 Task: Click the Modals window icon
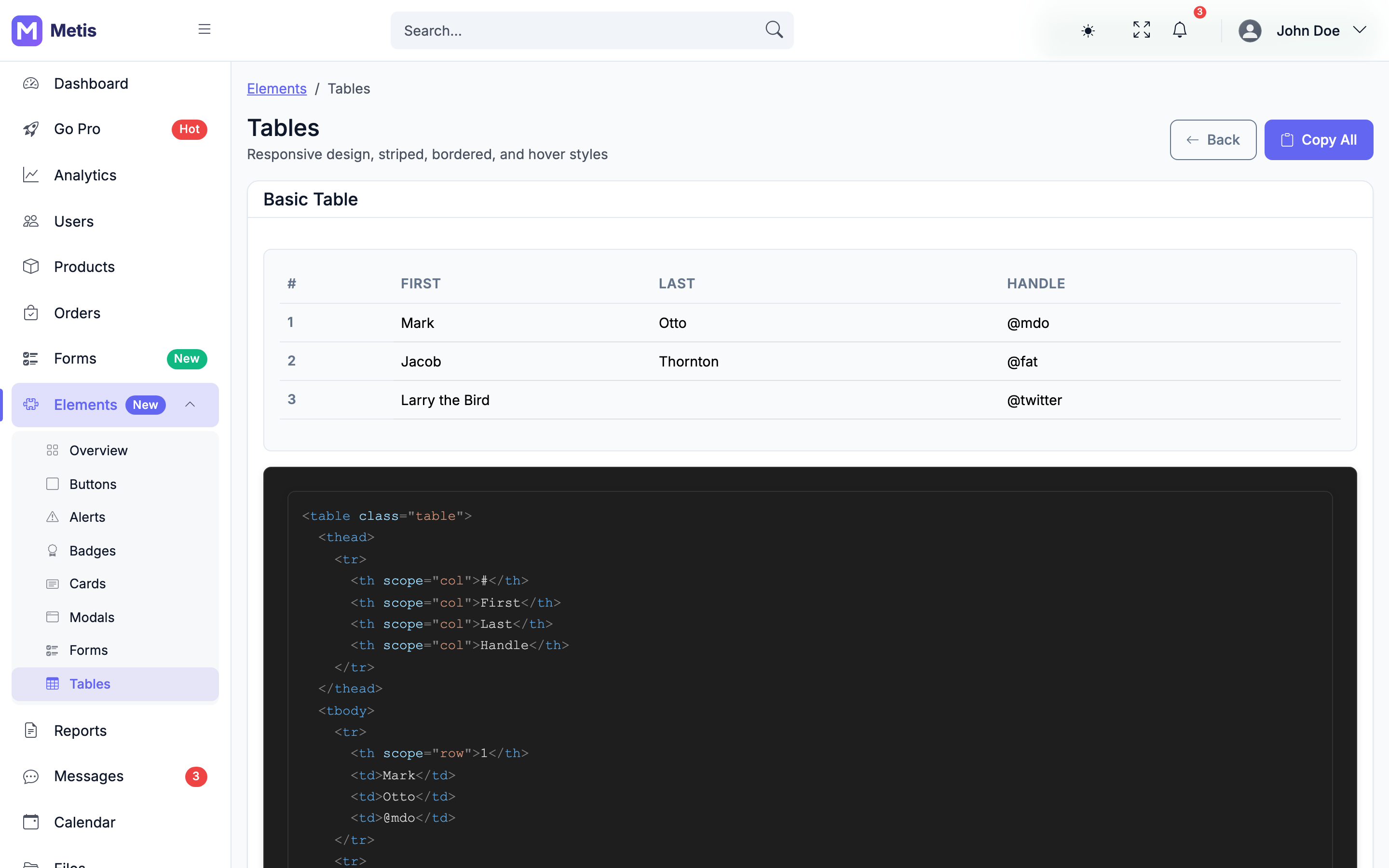point(52,617)
